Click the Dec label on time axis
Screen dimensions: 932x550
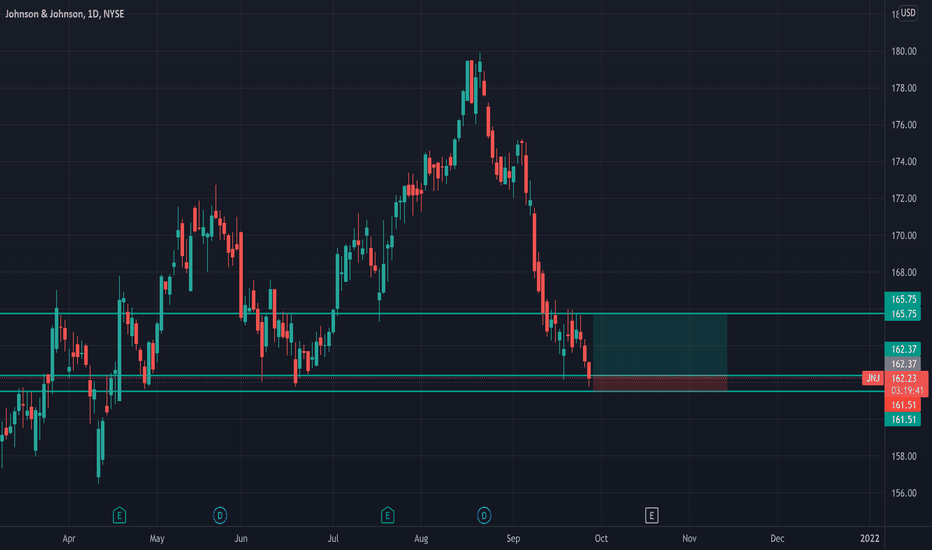[777, 539]
